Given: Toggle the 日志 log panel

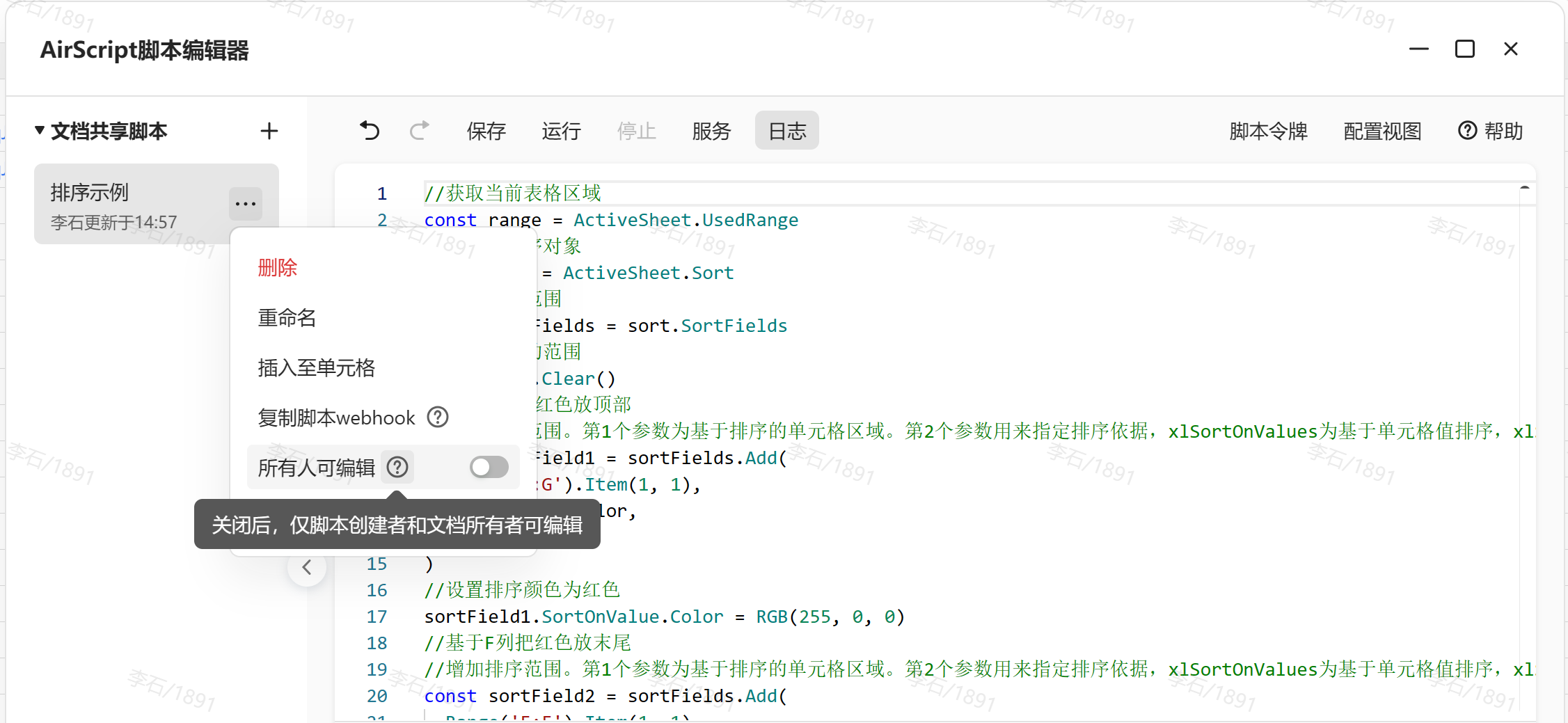Looking at the screenshot, I should pyautogui.click(x=787, y=131).
